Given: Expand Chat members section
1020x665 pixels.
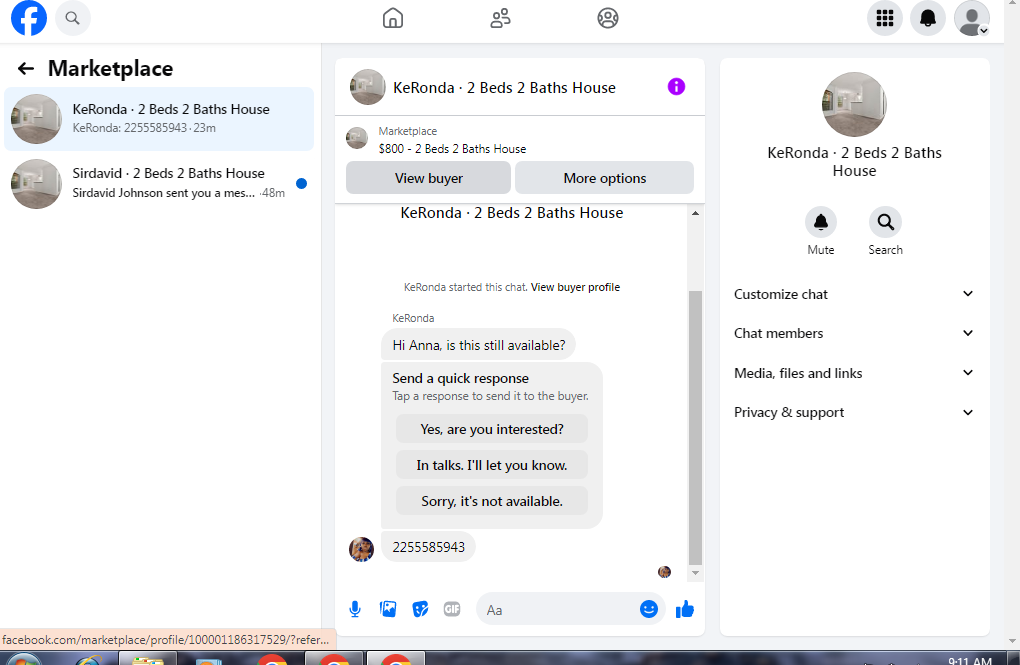Looking at the screenshot, I should [853, 333].
